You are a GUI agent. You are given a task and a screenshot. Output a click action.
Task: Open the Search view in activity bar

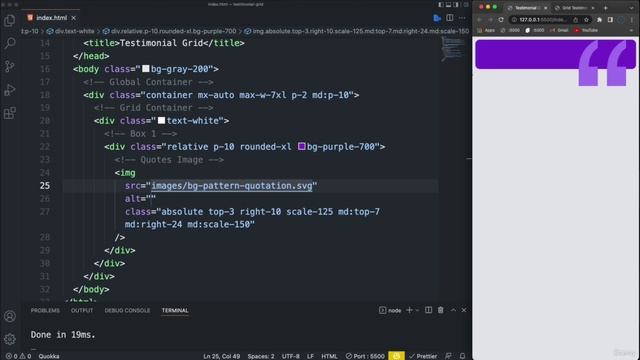click(9, 43)
